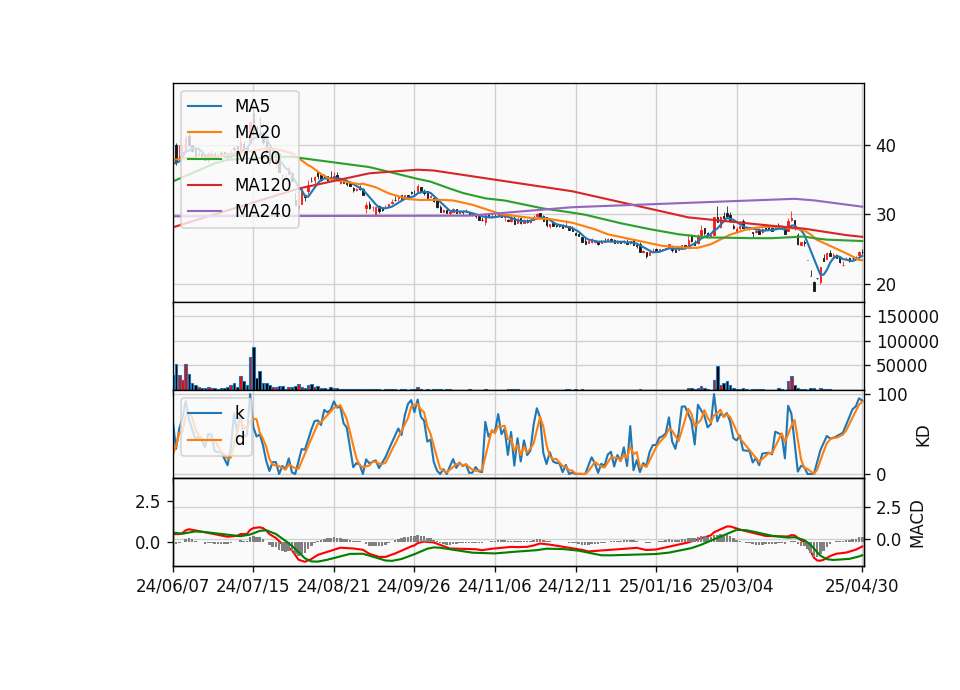Click the tallest volume bar near 24/07/15
The height and width of the screenshot is (690, 960).
pos(254,369)
